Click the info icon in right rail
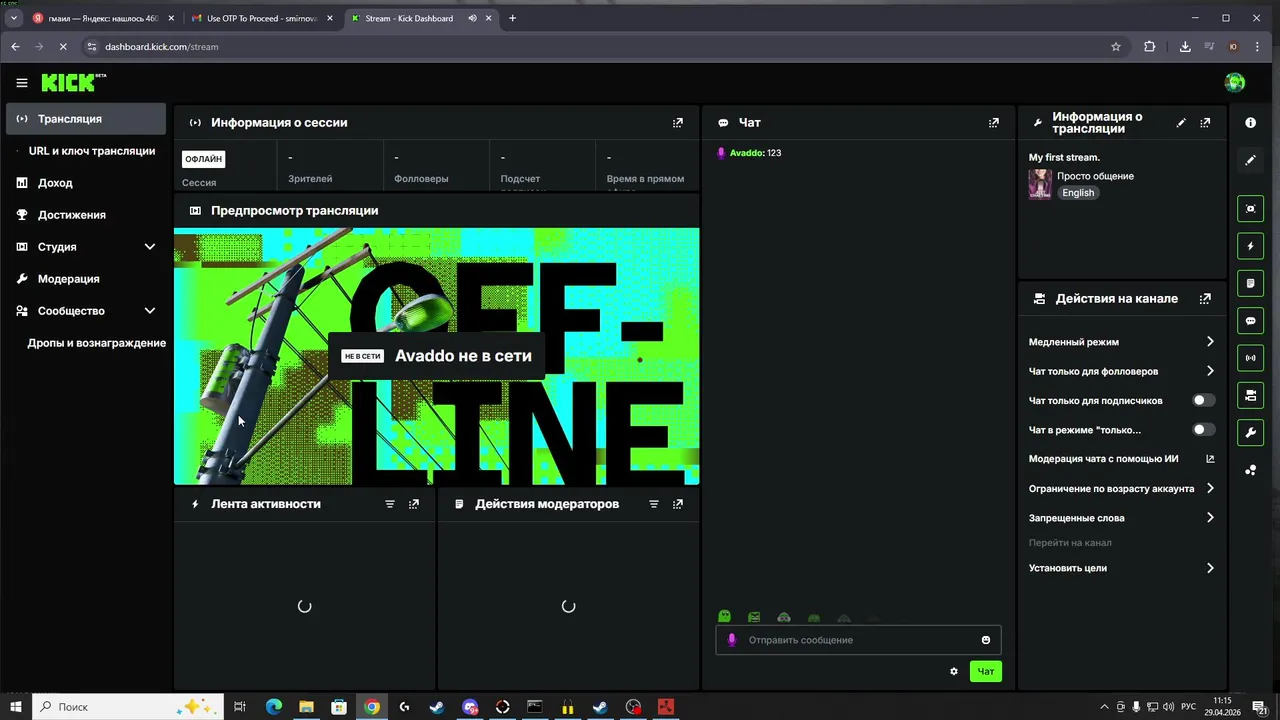1280x720 pixels. pyautogui.click(x=1251, y=123)
